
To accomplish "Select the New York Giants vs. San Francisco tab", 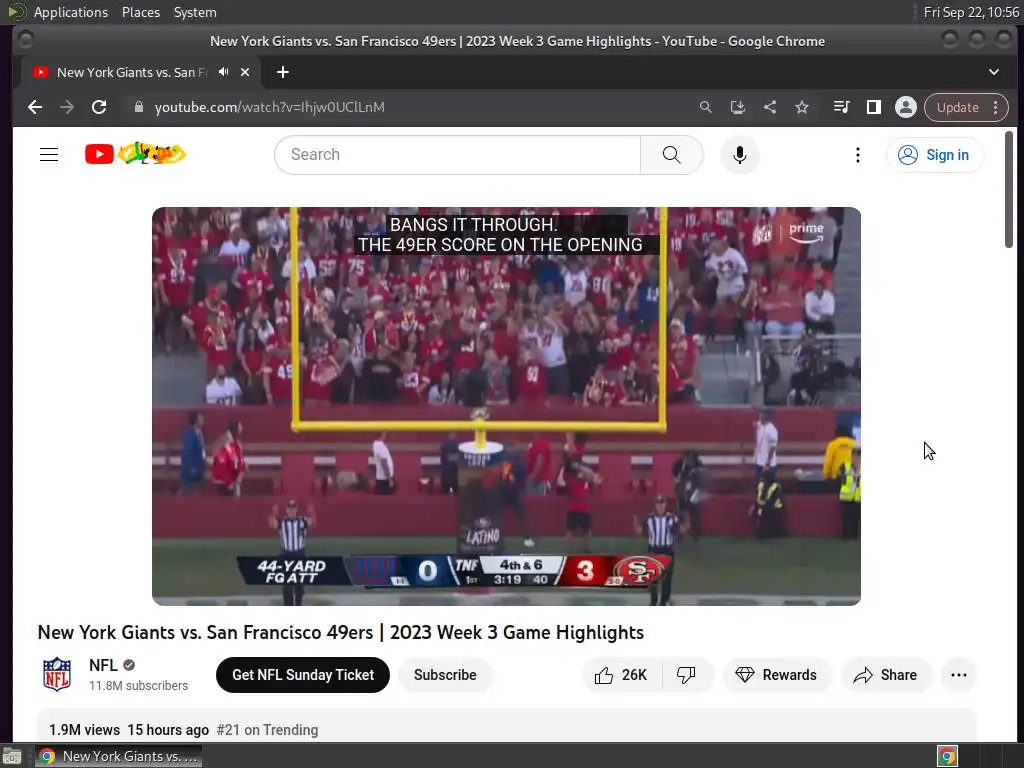I will click(x=131, y=72).
